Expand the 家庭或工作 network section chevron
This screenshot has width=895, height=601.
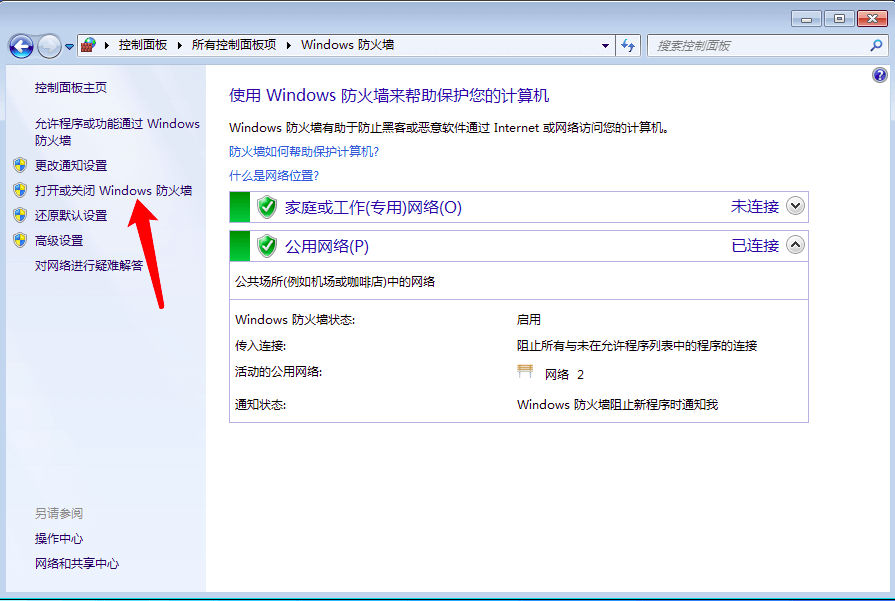tap(795, 205)
